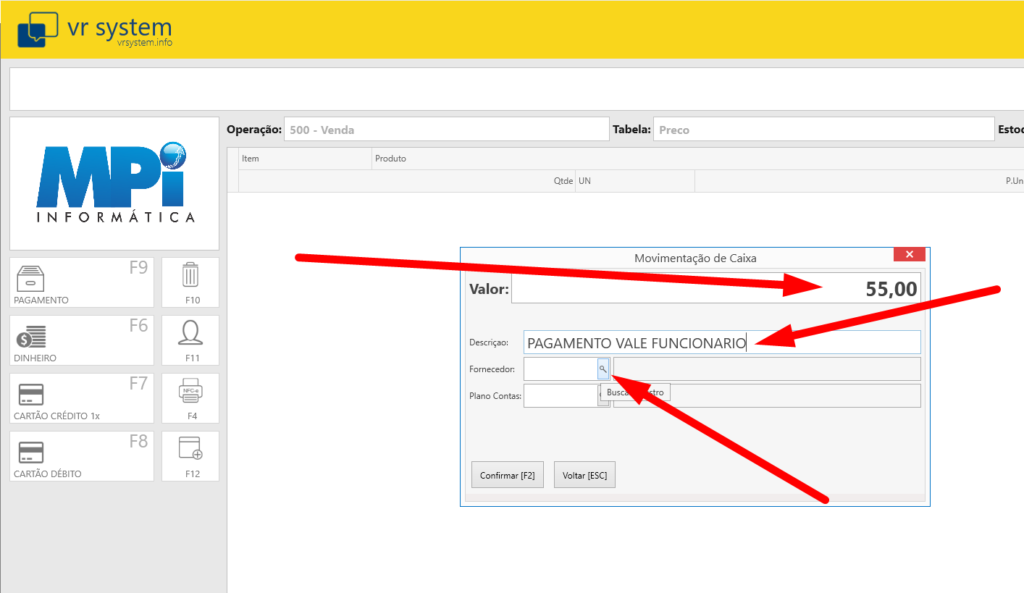Click the Valor amount field
This screenshot has height=593, width=1024.
pyautogui.click(x=715, y=290)
